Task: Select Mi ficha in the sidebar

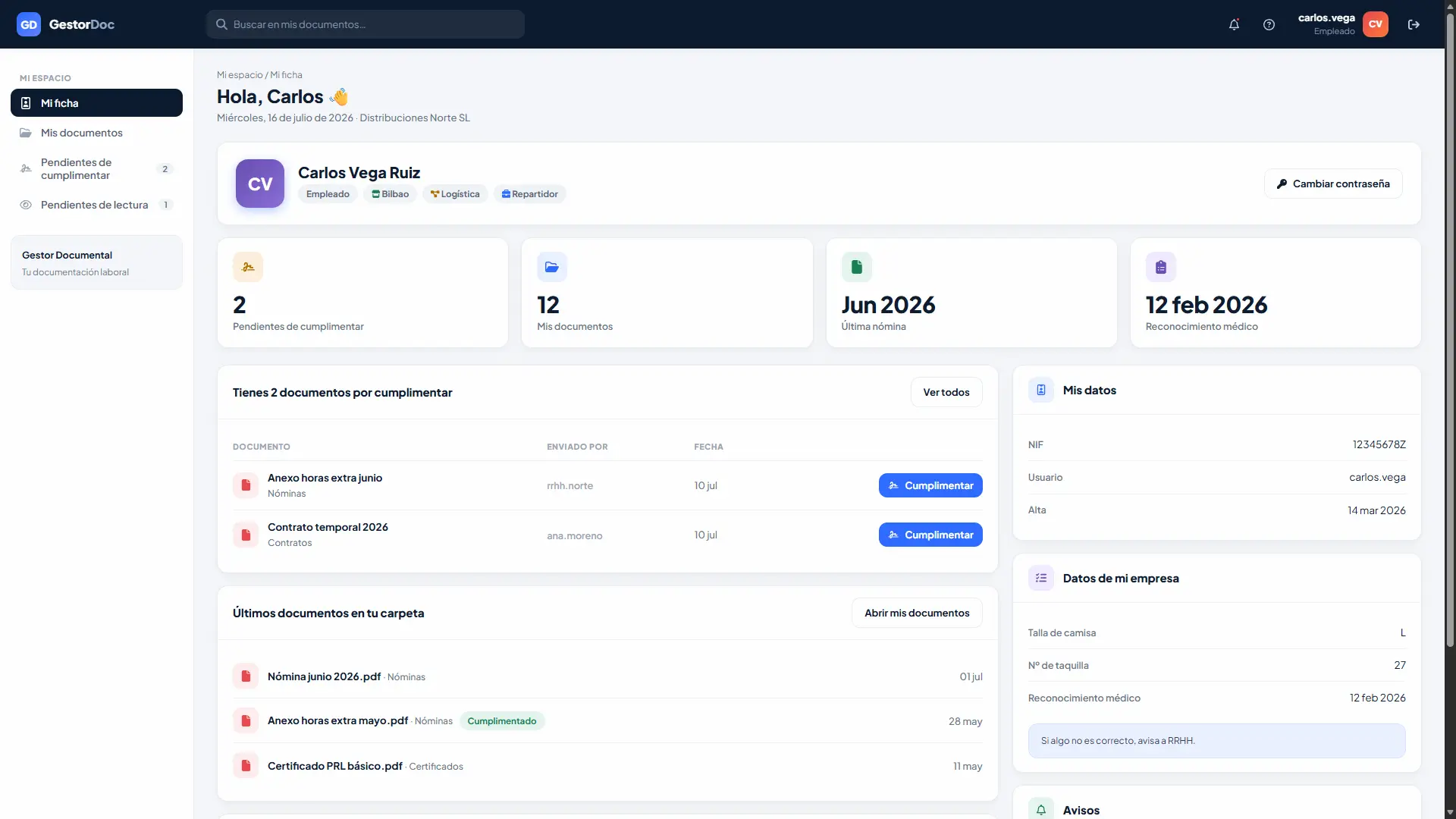Action: point(96,103)
